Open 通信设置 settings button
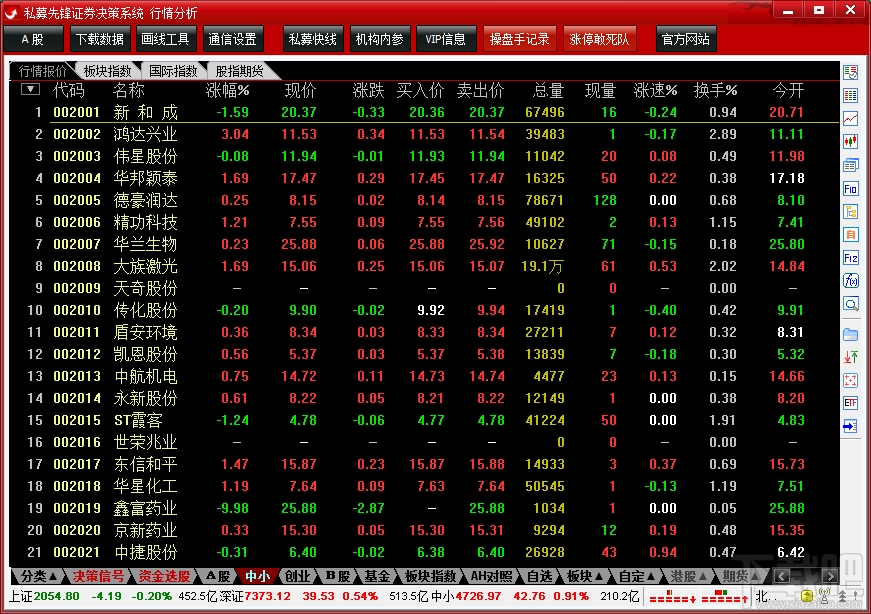 click(233, 39)
